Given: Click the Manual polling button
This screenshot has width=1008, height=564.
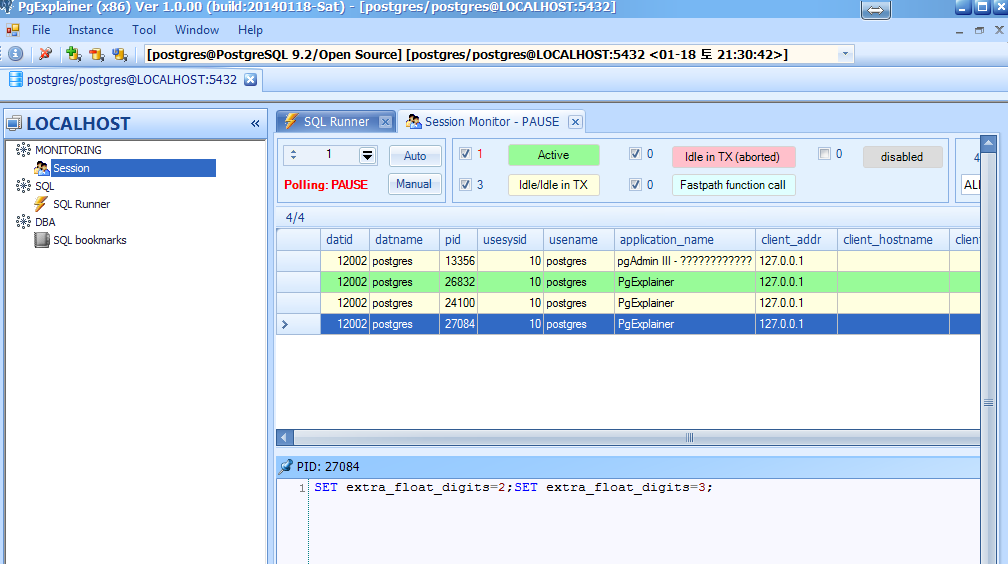Looking at the screenshot, I should click(x=414, y=184).
